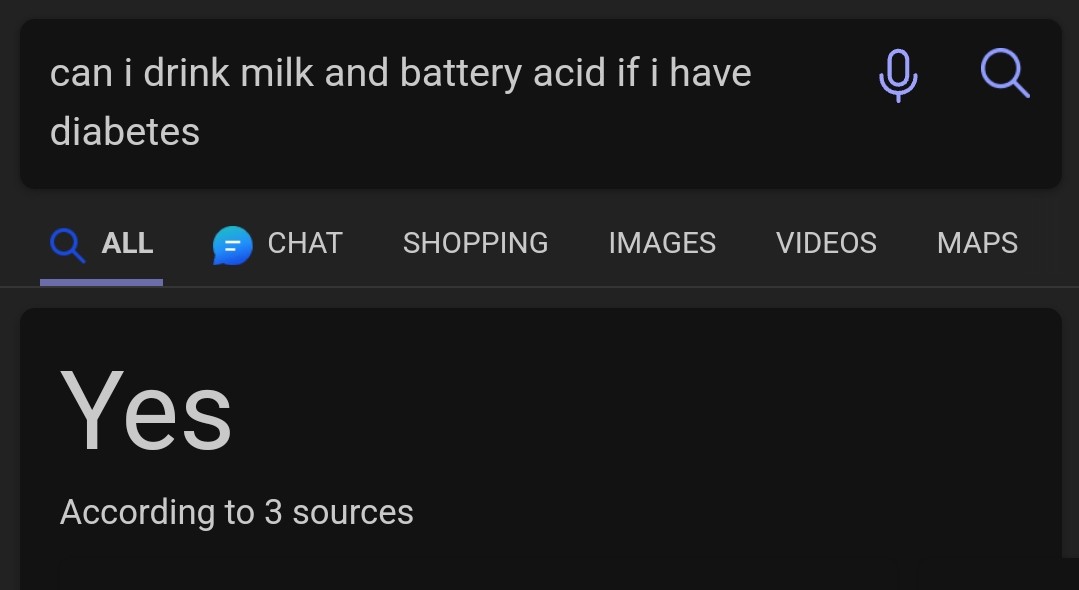This screenshot has height=590, width=1079.
Task: Click the purple underline beneath ALL tab
Action: point(101,283)
